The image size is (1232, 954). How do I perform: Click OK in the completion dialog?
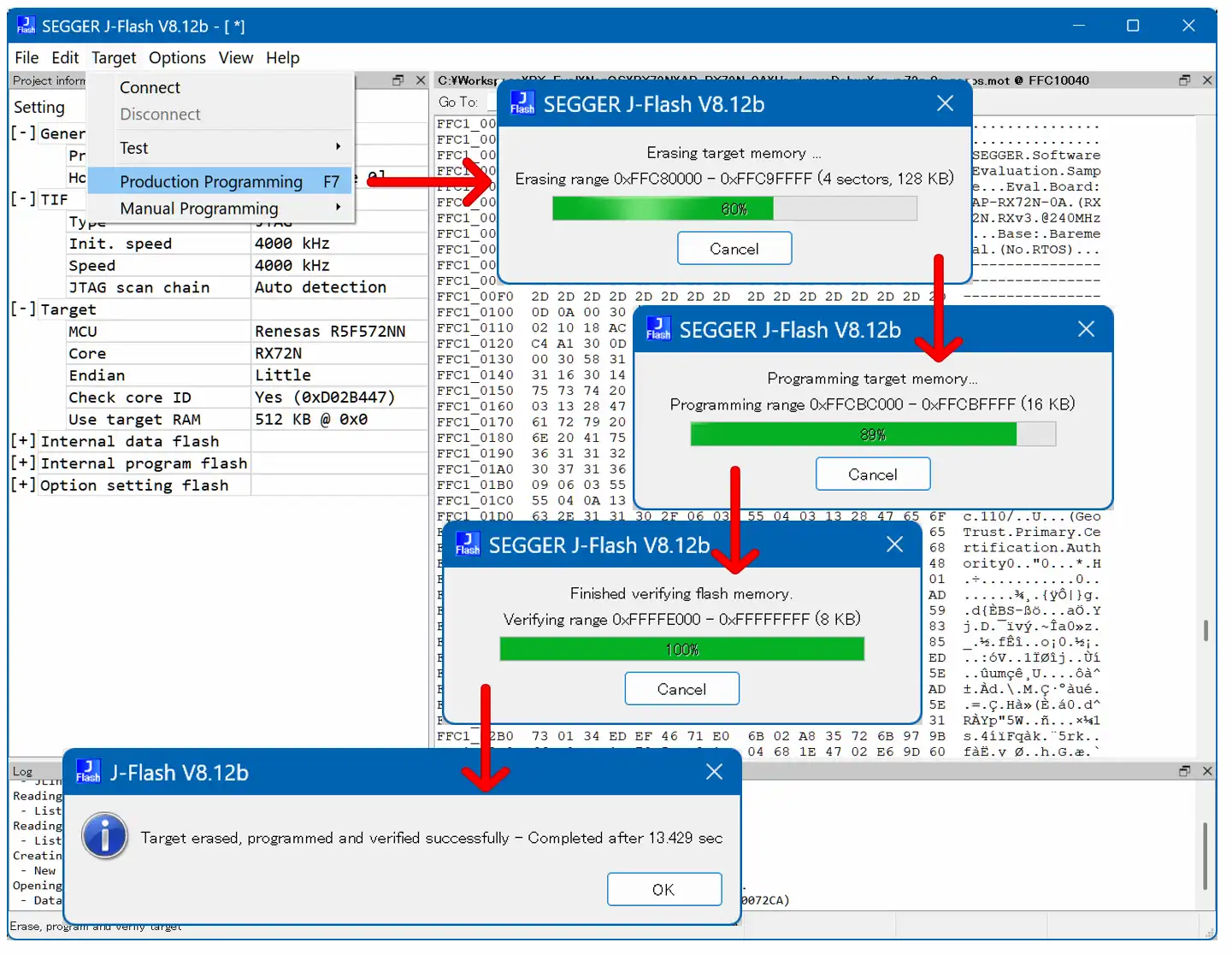click(663, 890)
